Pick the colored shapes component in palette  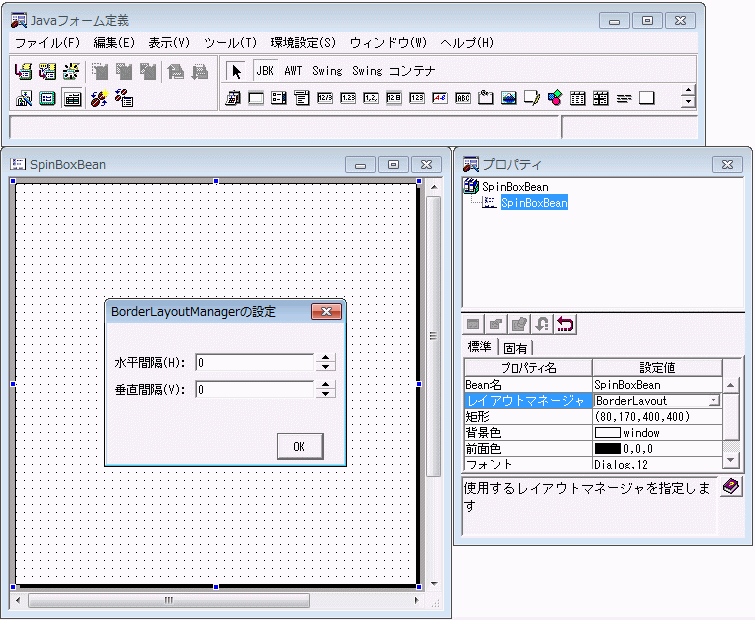click(x=555, y=98)
